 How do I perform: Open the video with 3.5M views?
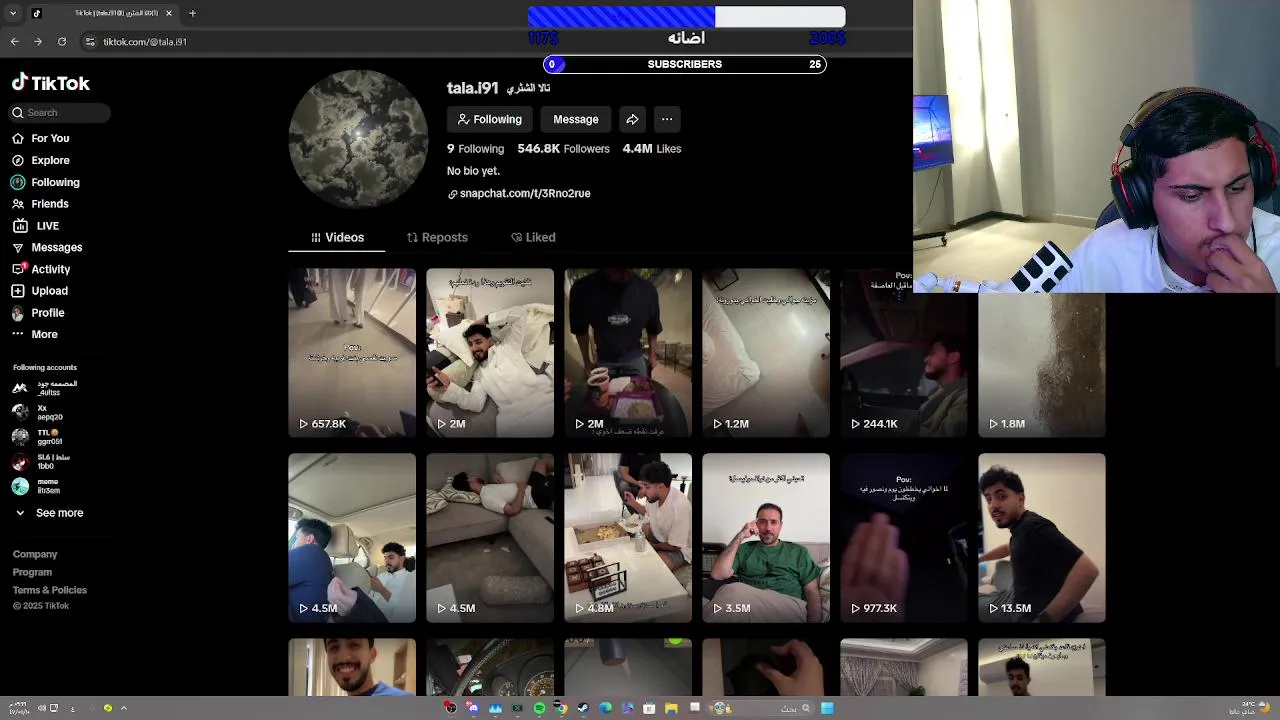tap(766, 538)
